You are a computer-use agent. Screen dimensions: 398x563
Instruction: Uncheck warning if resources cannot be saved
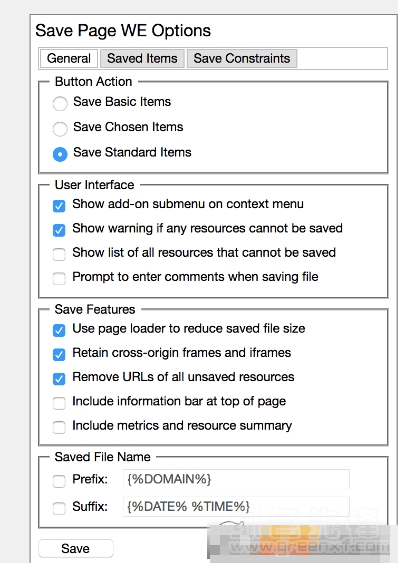(59, 230)
